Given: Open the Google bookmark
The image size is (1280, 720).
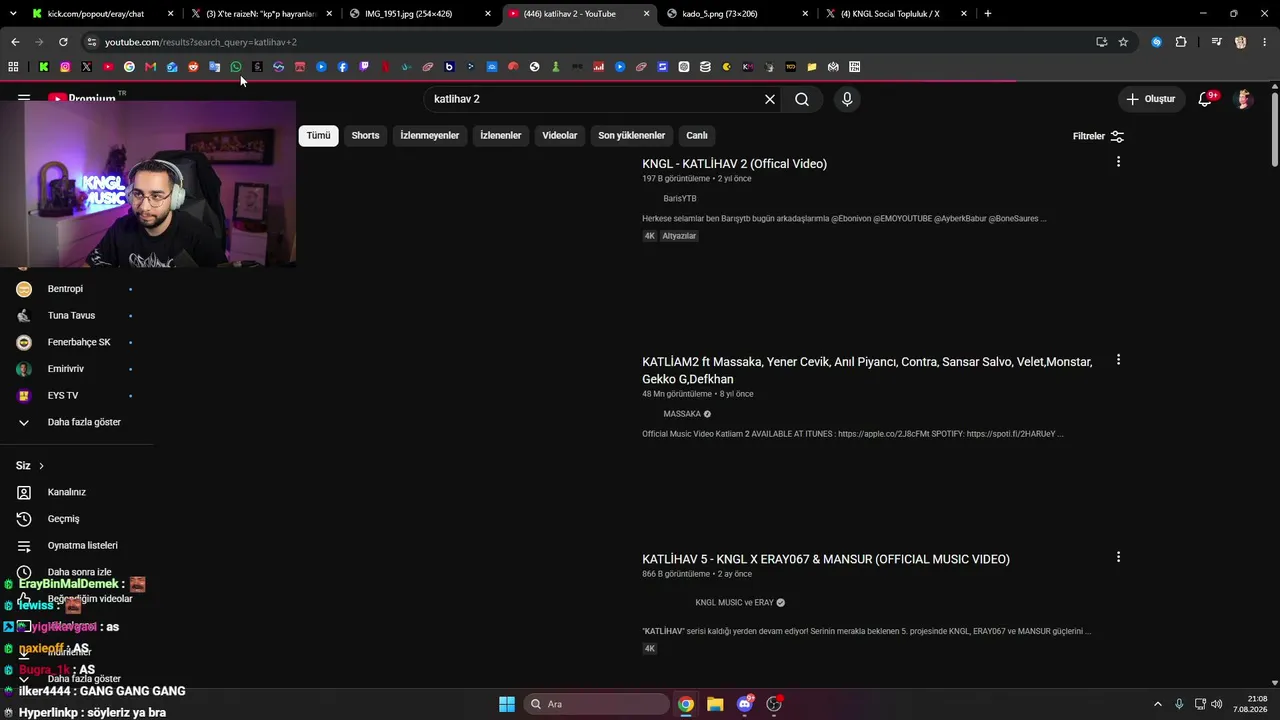Looking at the screenshot, I should pyautogui.click(x=129, y=67).
